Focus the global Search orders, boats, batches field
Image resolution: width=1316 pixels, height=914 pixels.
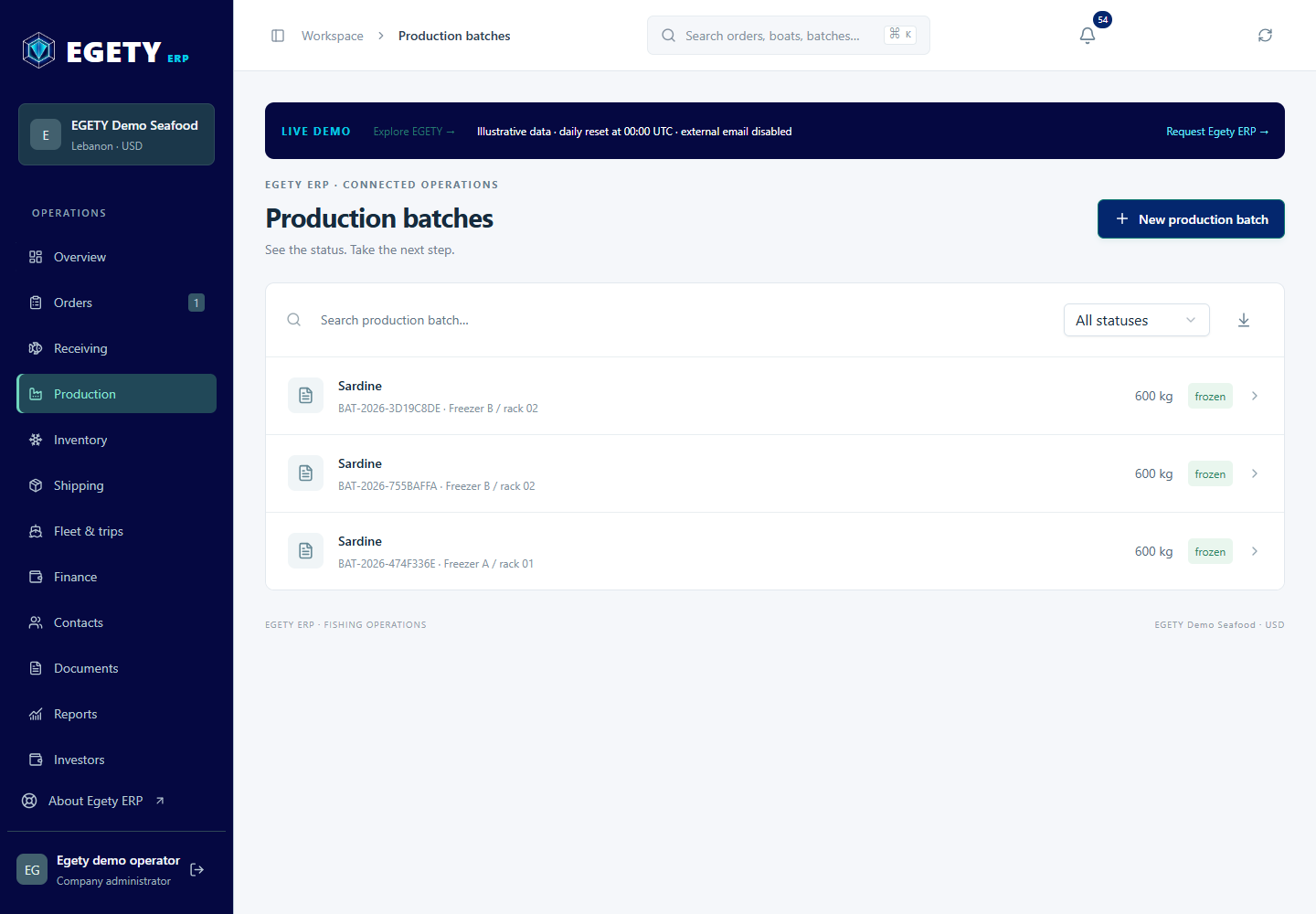[788, 36]
